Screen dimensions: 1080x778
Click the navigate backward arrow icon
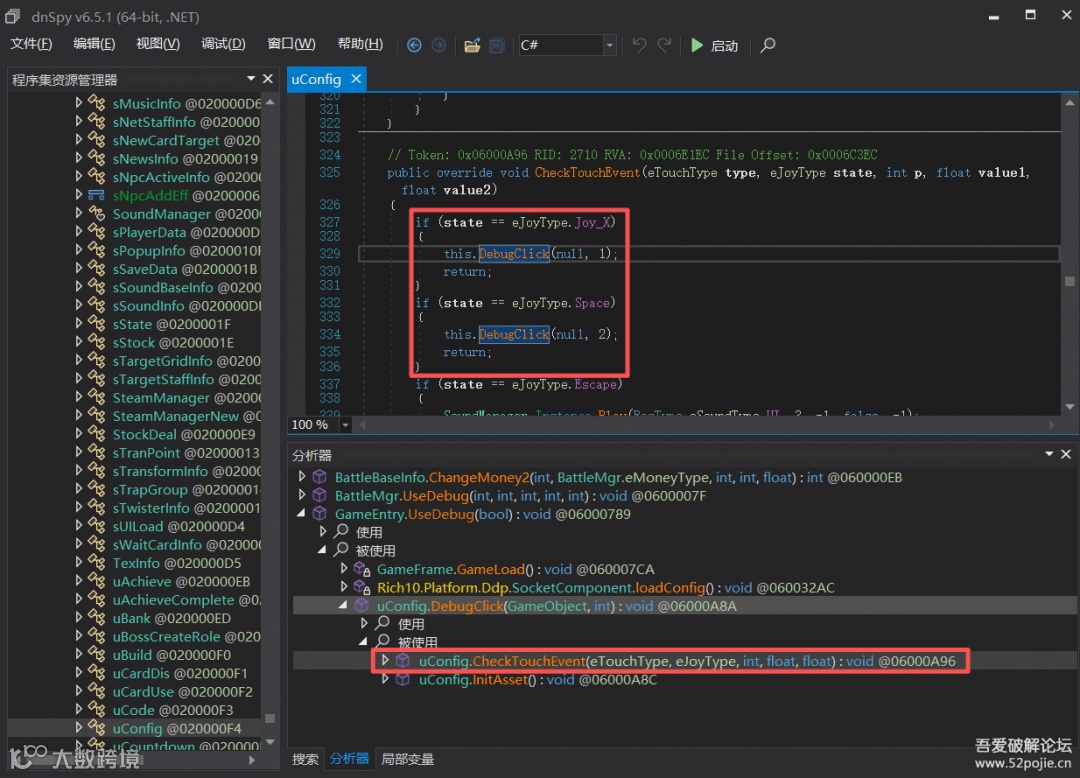414,45
